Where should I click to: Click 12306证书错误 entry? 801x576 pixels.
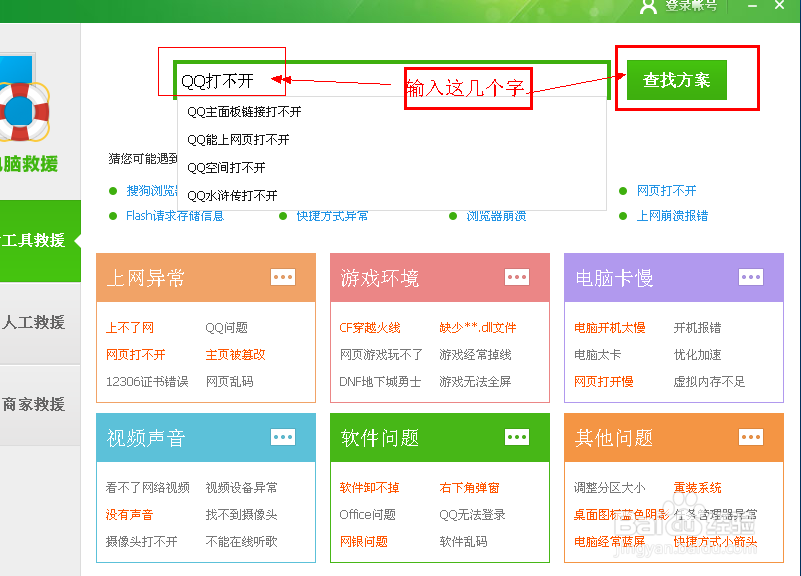point(147,382)
